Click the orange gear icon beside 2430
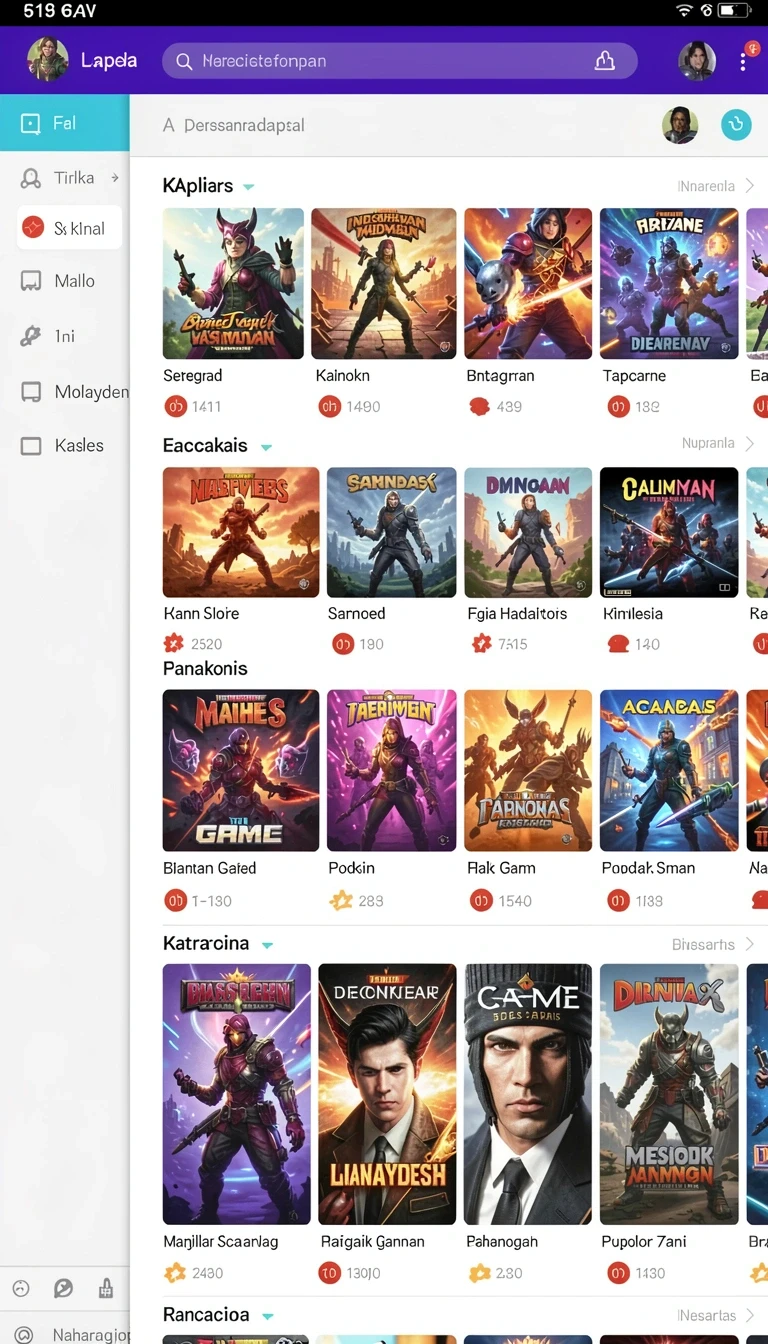The image size is (768, 1344). click(175, 1273)
